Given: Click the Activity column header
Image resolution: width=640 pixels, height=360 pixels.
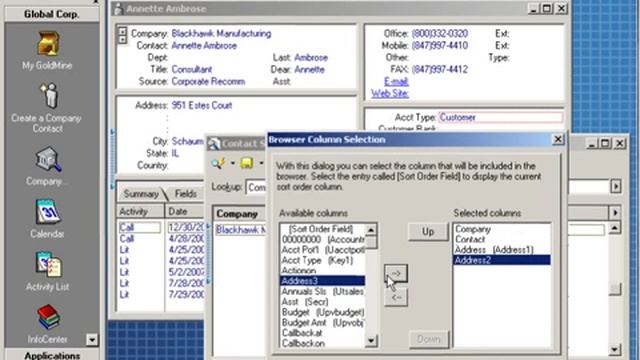Looking at the screenshot, I should 140,211.
